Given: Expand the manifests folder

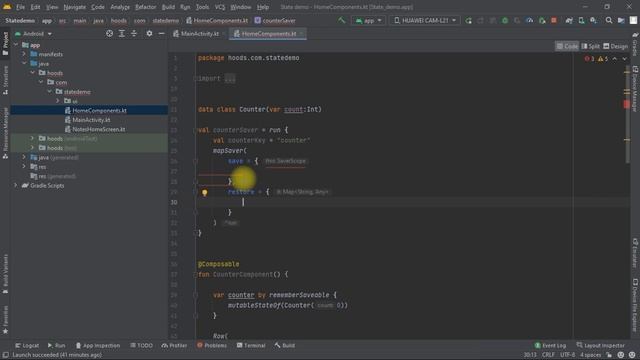Looking at the screenshot, I should 24,54.
